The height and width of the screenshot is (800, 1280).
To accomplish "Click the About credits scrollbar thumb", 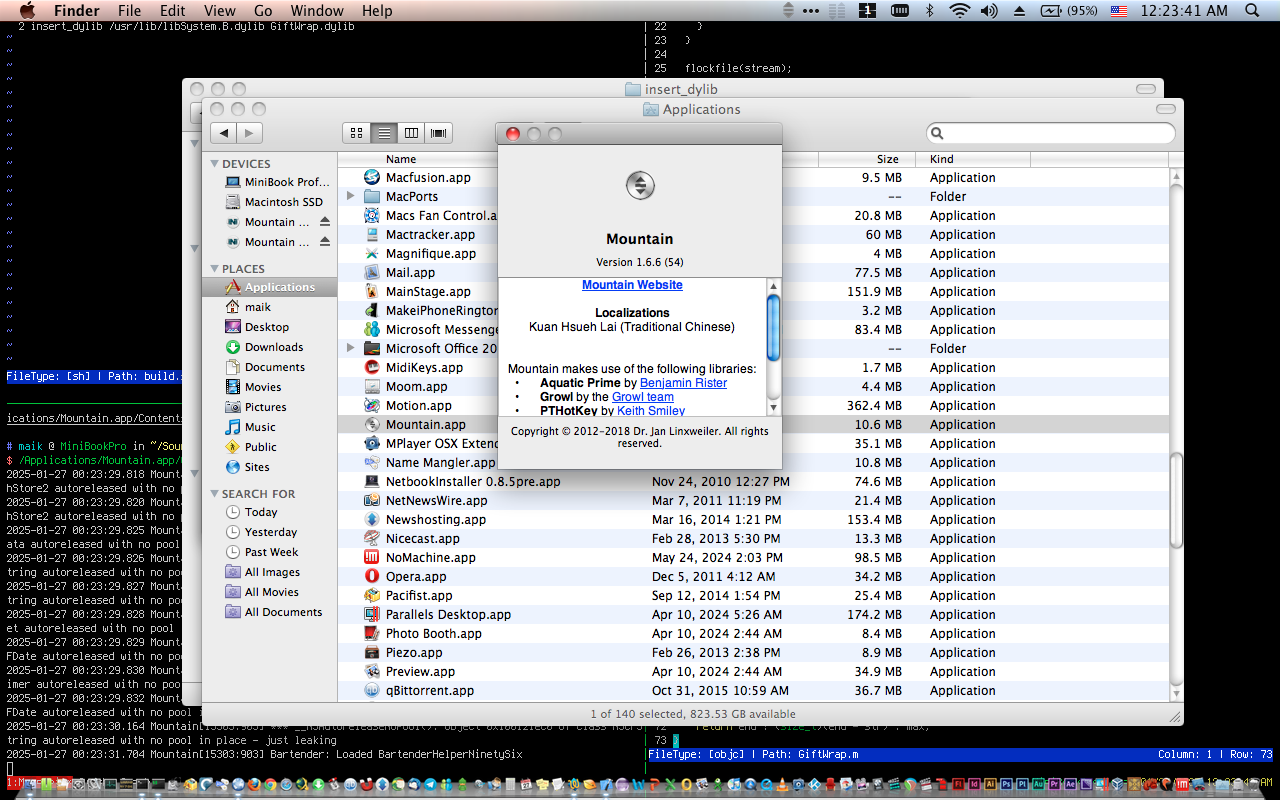I will point(773,327).
